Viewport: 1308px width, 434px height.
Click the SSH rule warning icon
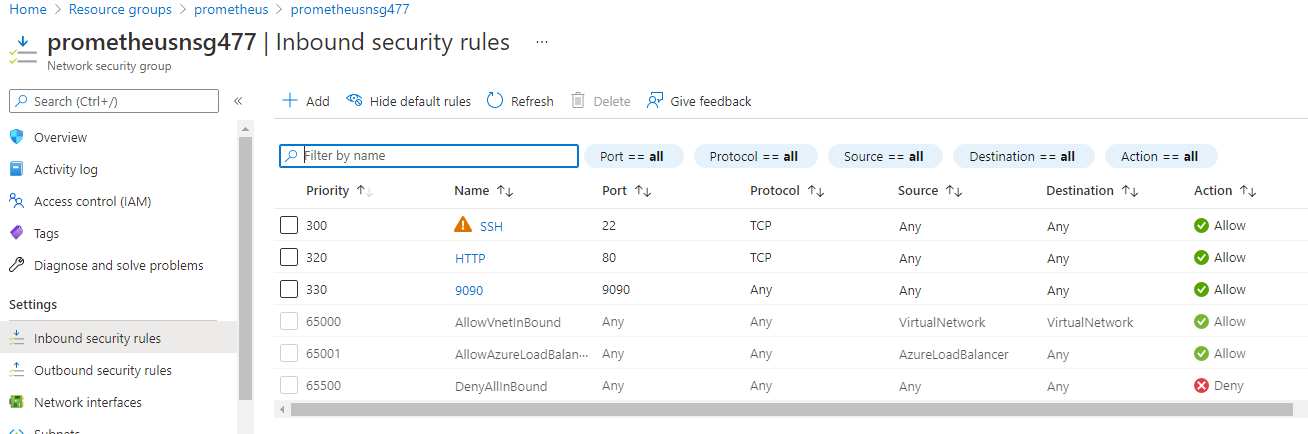tap(463, 226)
